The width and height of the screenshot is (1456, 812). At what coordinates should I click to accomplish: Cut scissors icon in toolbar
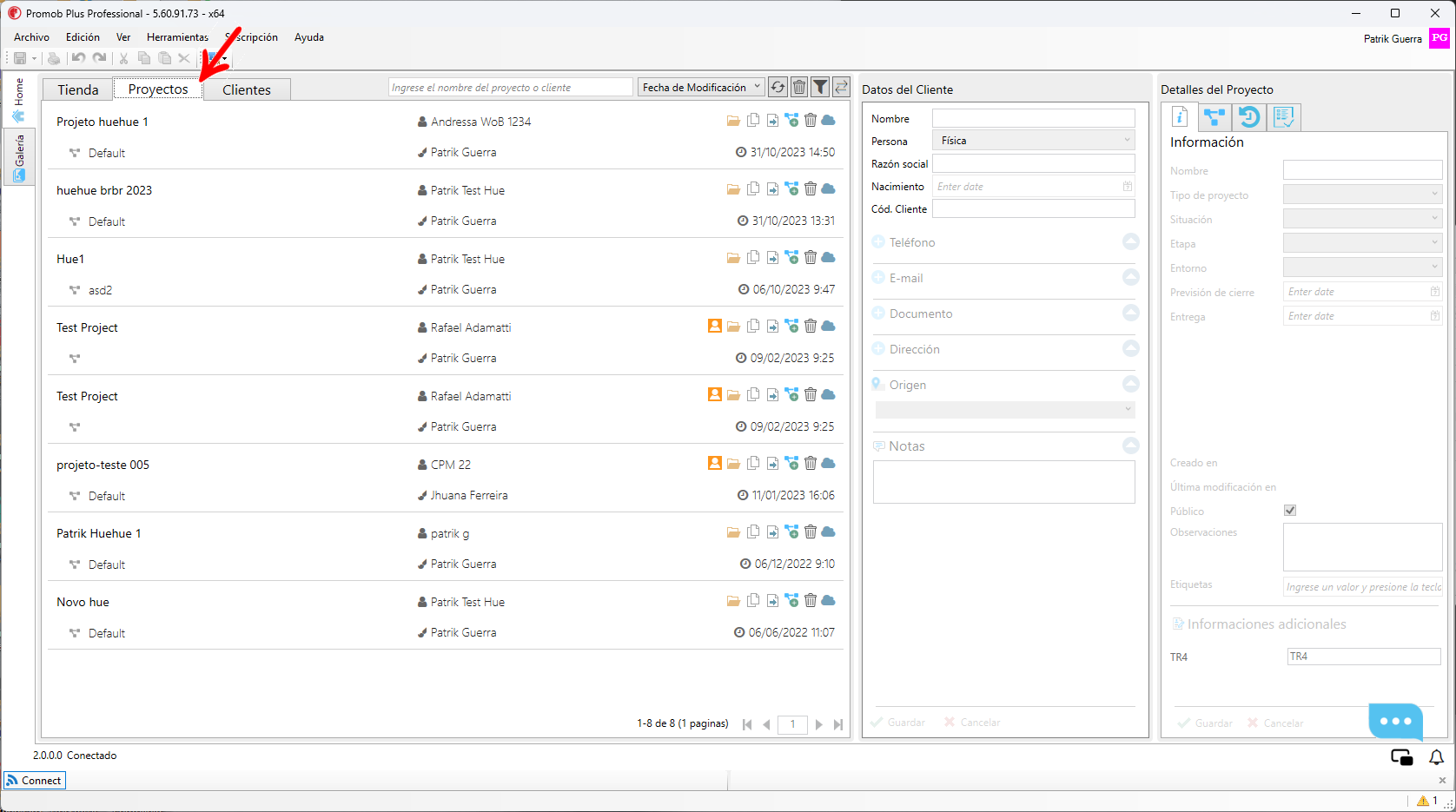click(123, 58)
